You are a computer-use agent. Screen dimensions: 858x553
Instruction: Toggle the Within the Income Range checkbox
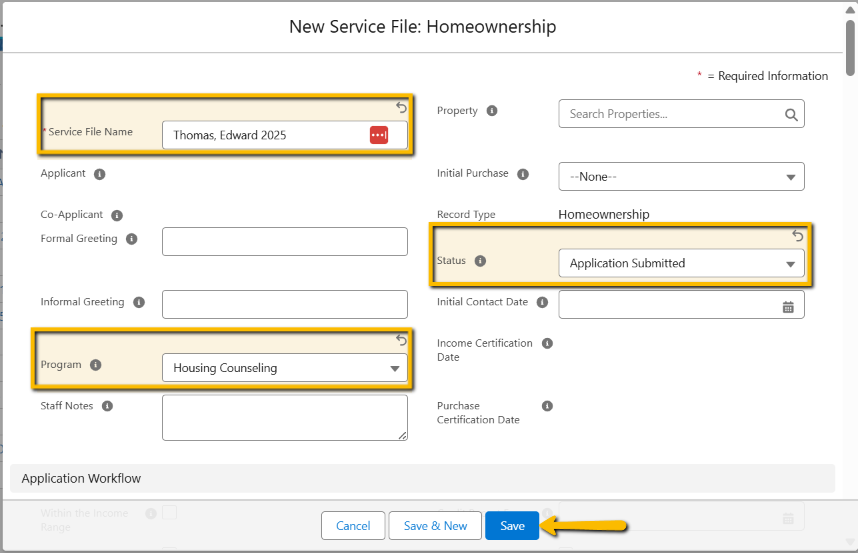coord(169,513)
